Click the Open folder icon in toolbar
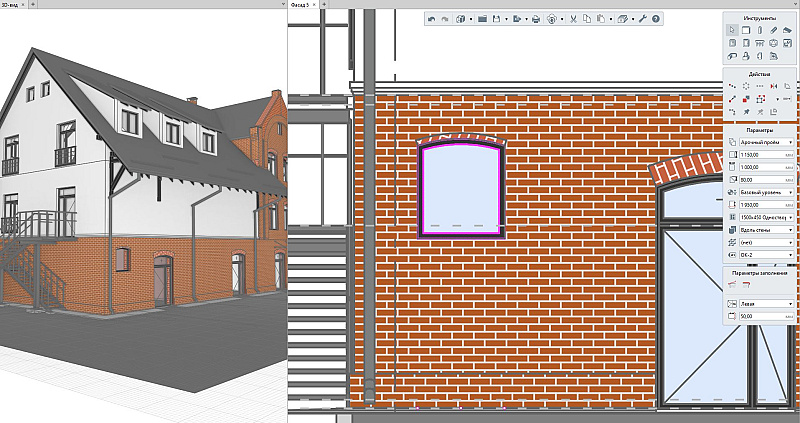This screenshot has height=423, width=800. 481,19
